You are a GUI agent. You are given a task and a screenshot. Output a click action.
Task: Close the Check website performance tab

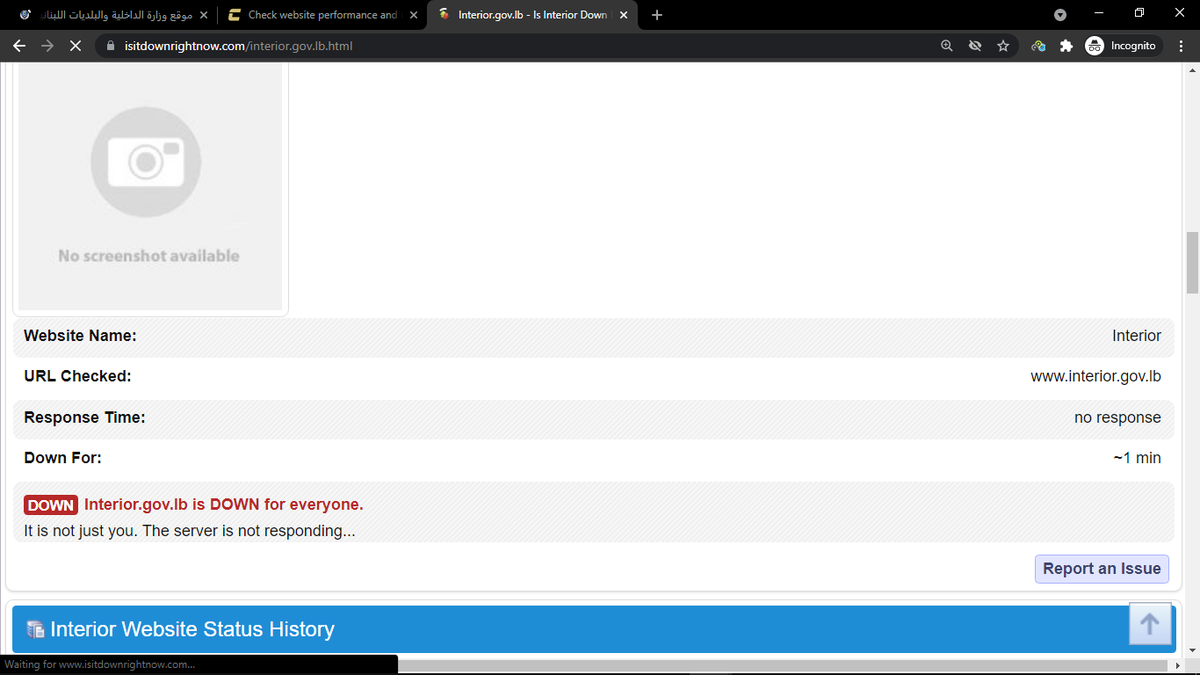click(x=413, y=15)
